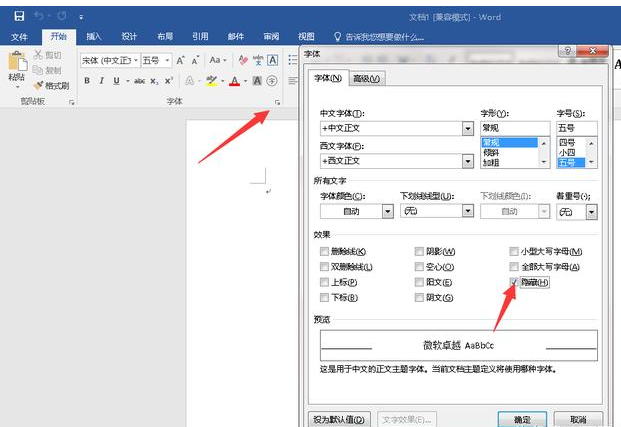Apply Italic formatting from the ribbon
Screen dimensions: 621x427
click(x=101, y=81)
